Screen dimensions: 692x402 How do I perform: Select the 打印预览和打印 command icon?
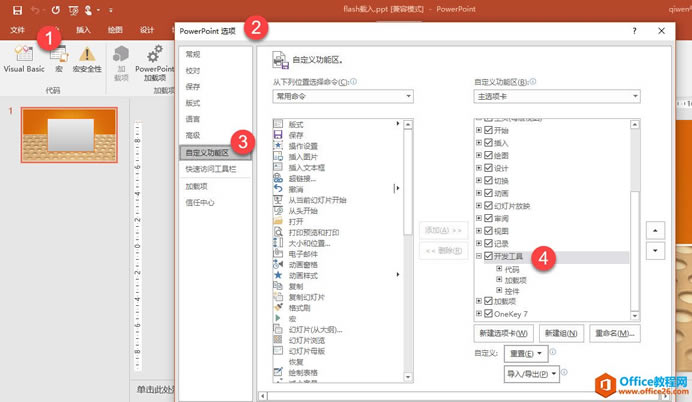[278, 232]
